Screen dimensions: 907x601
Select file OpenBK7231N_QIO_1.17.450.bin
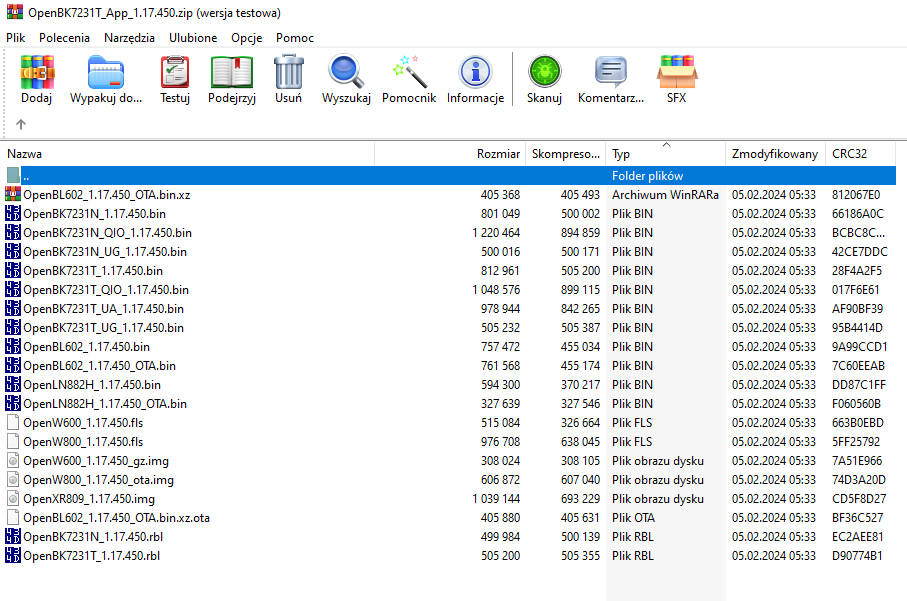(x=108, y=233)
